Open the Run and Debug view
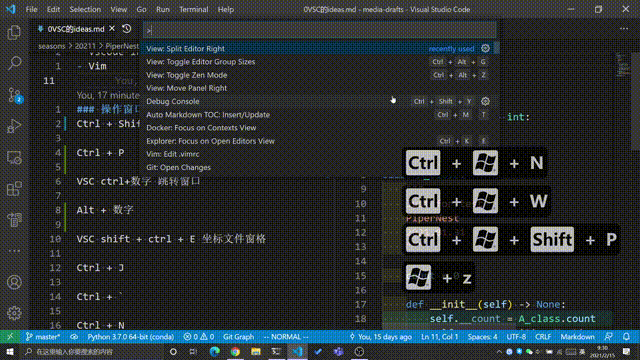 click(14, 126)
